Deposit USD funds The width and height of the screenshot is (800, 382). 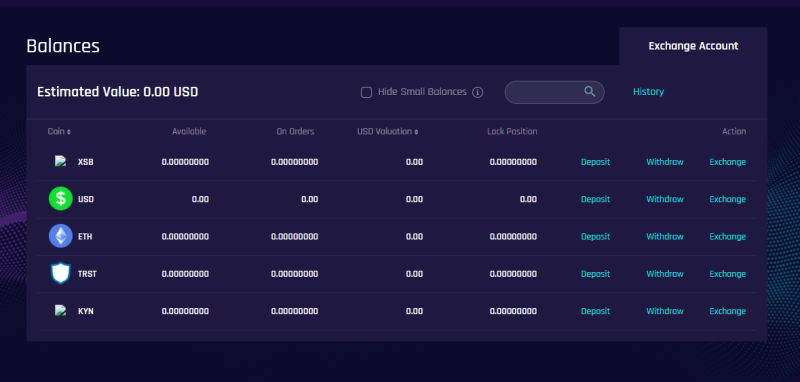[595, 199]
